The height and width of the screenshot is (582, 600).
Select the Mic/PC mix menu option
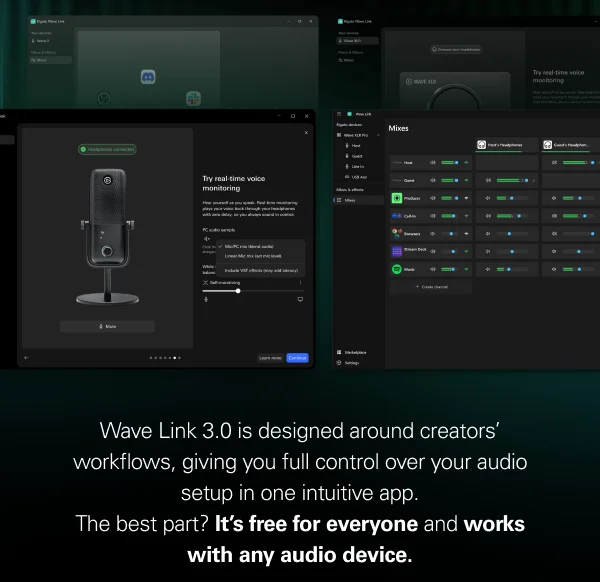point(261,246)
